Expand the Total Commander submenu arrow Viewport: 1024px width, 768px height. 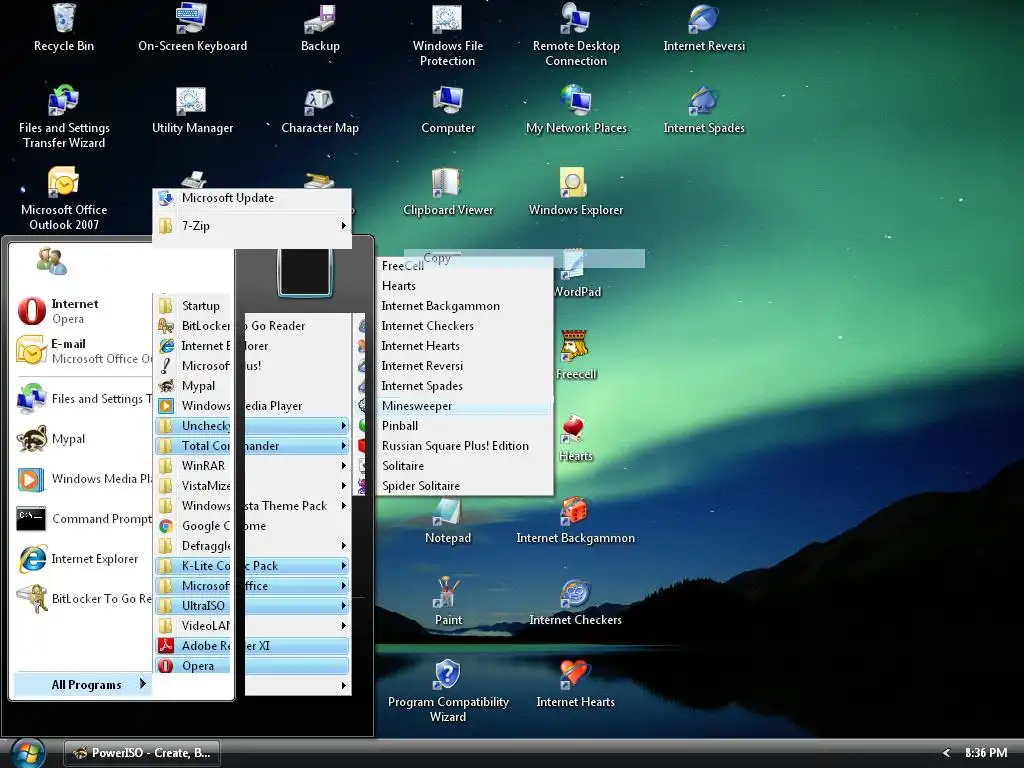[344, 446]
